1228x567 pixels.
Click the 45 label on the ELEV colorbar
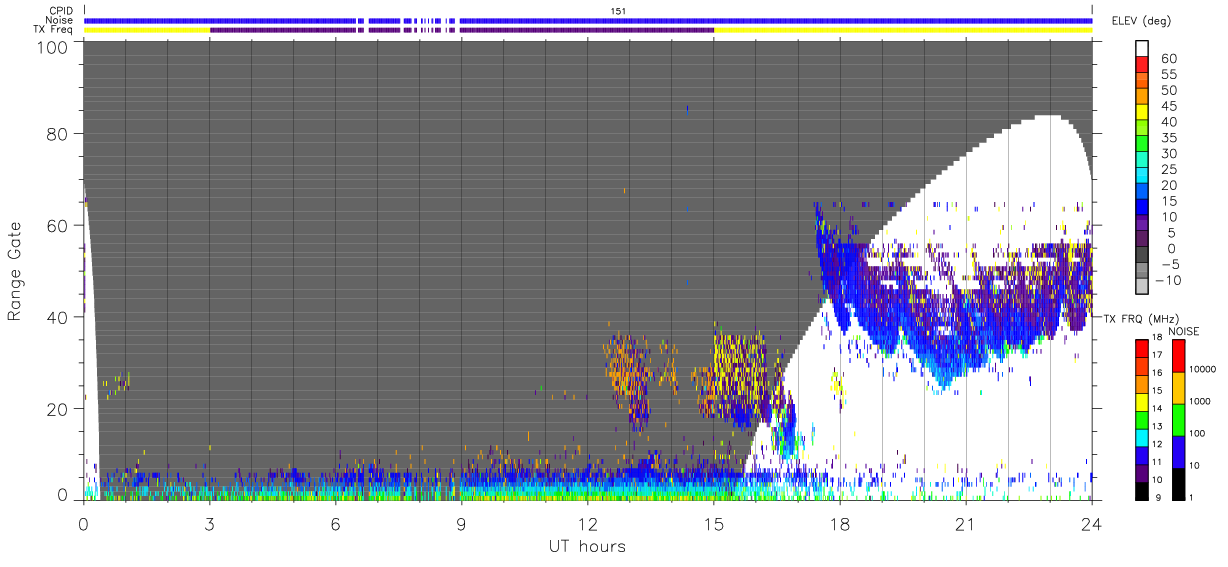point(1168,106)
